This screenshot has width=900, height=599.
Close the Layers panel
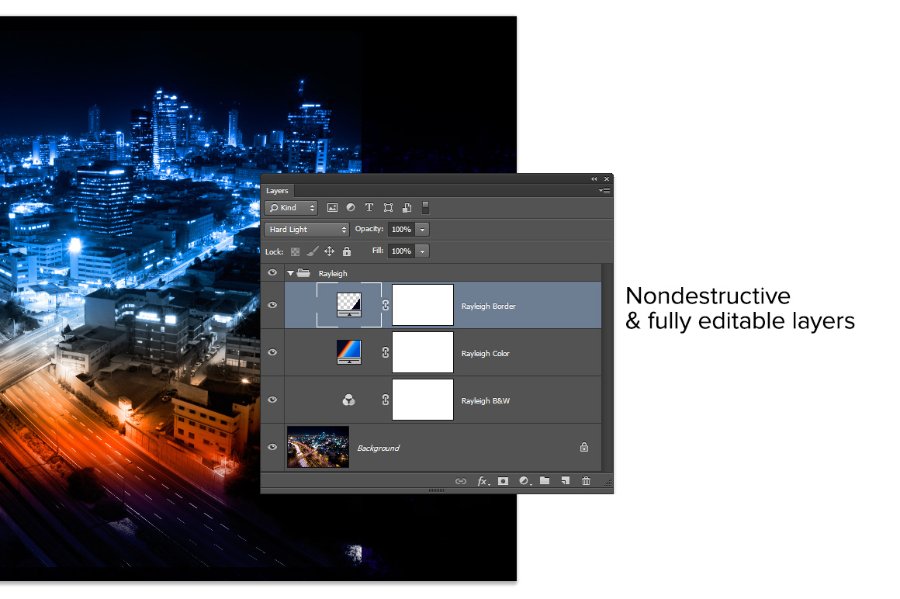click(x=607, y=179)
